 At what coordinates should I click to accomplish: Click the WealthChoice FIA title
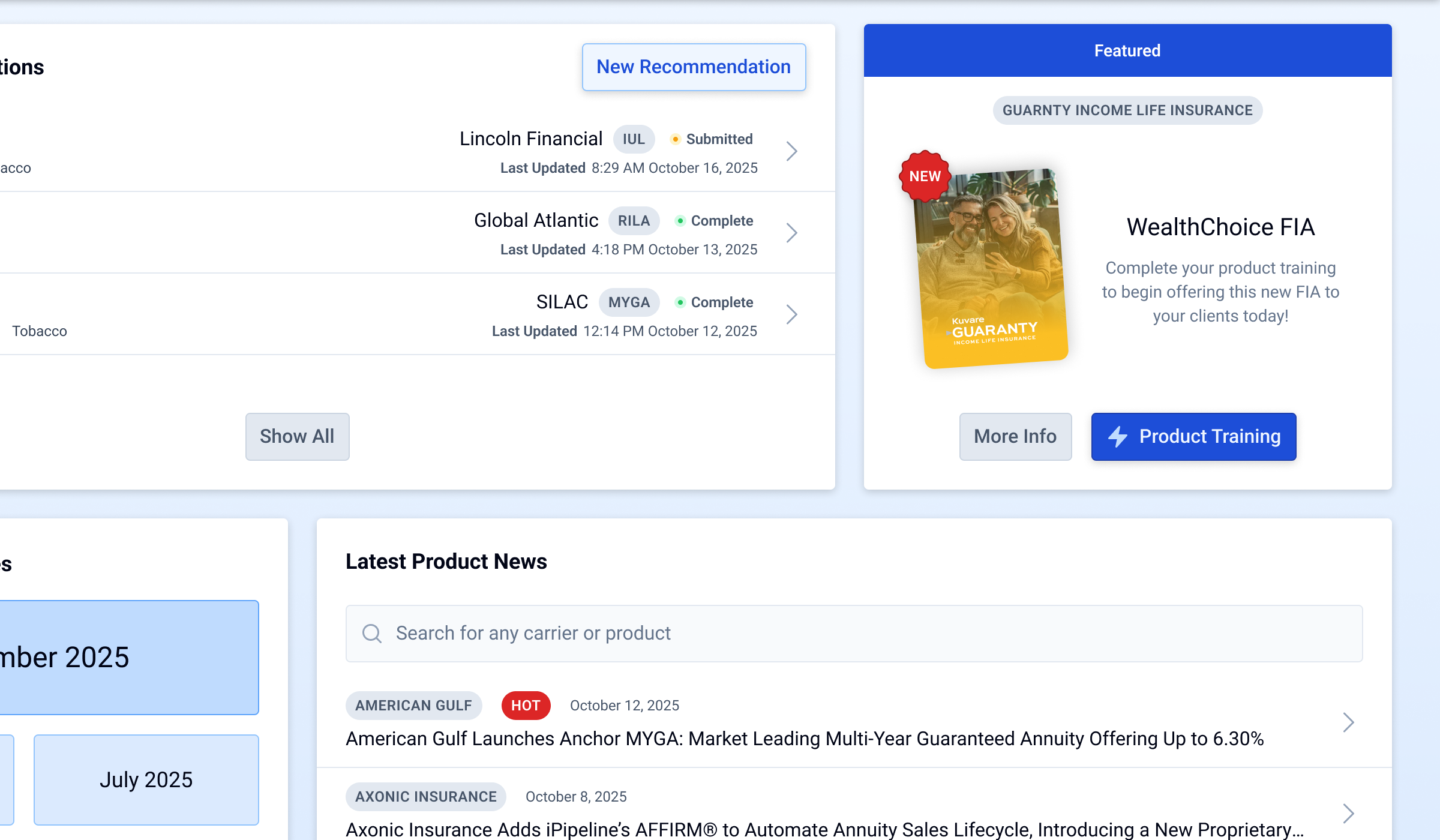(1220, 227)
